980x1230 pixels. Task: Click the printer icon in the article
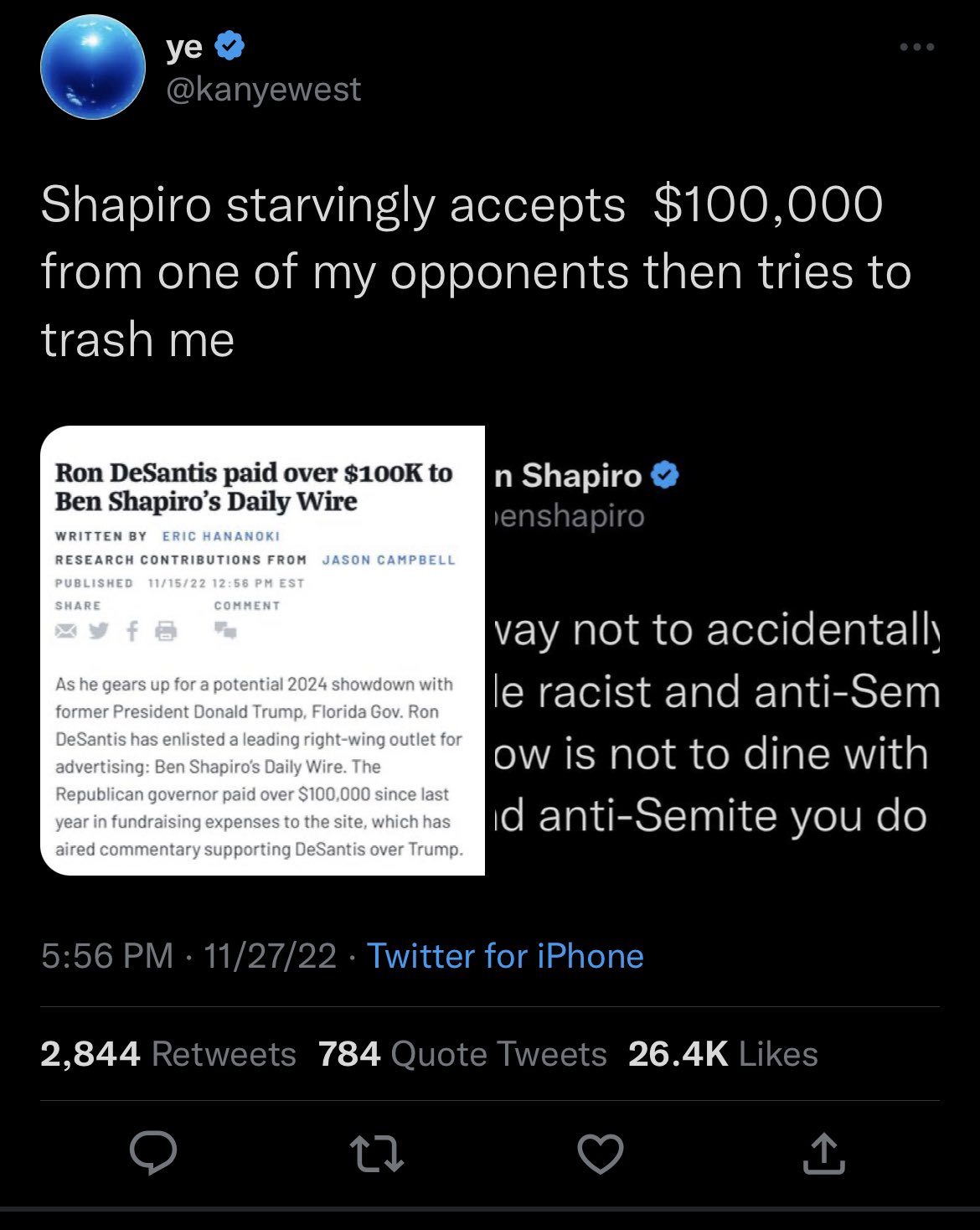pyautogui.click(x=167, y=630)
